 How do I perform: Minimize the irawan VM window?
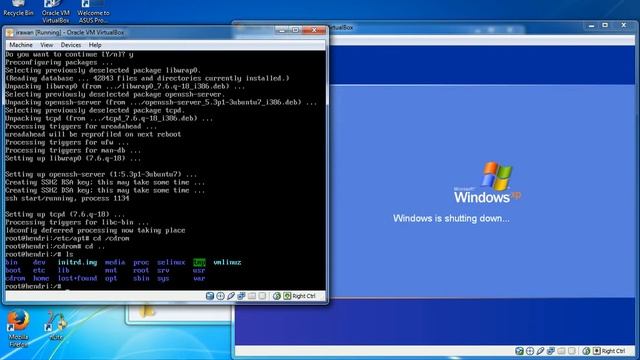point(281,30)
